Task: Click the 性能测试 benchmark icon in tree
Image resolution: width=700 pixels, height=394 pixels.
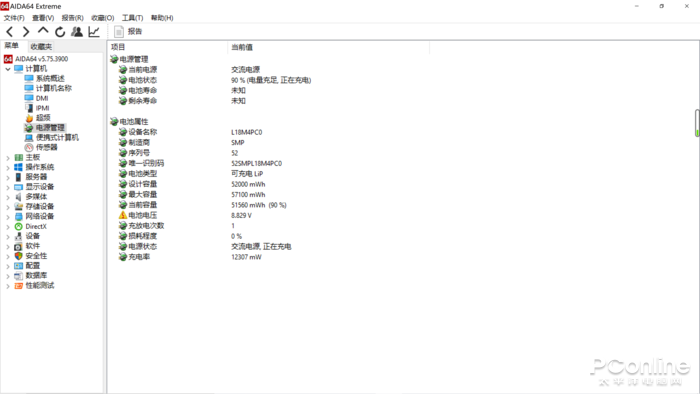Action: [x=18, y=286]
